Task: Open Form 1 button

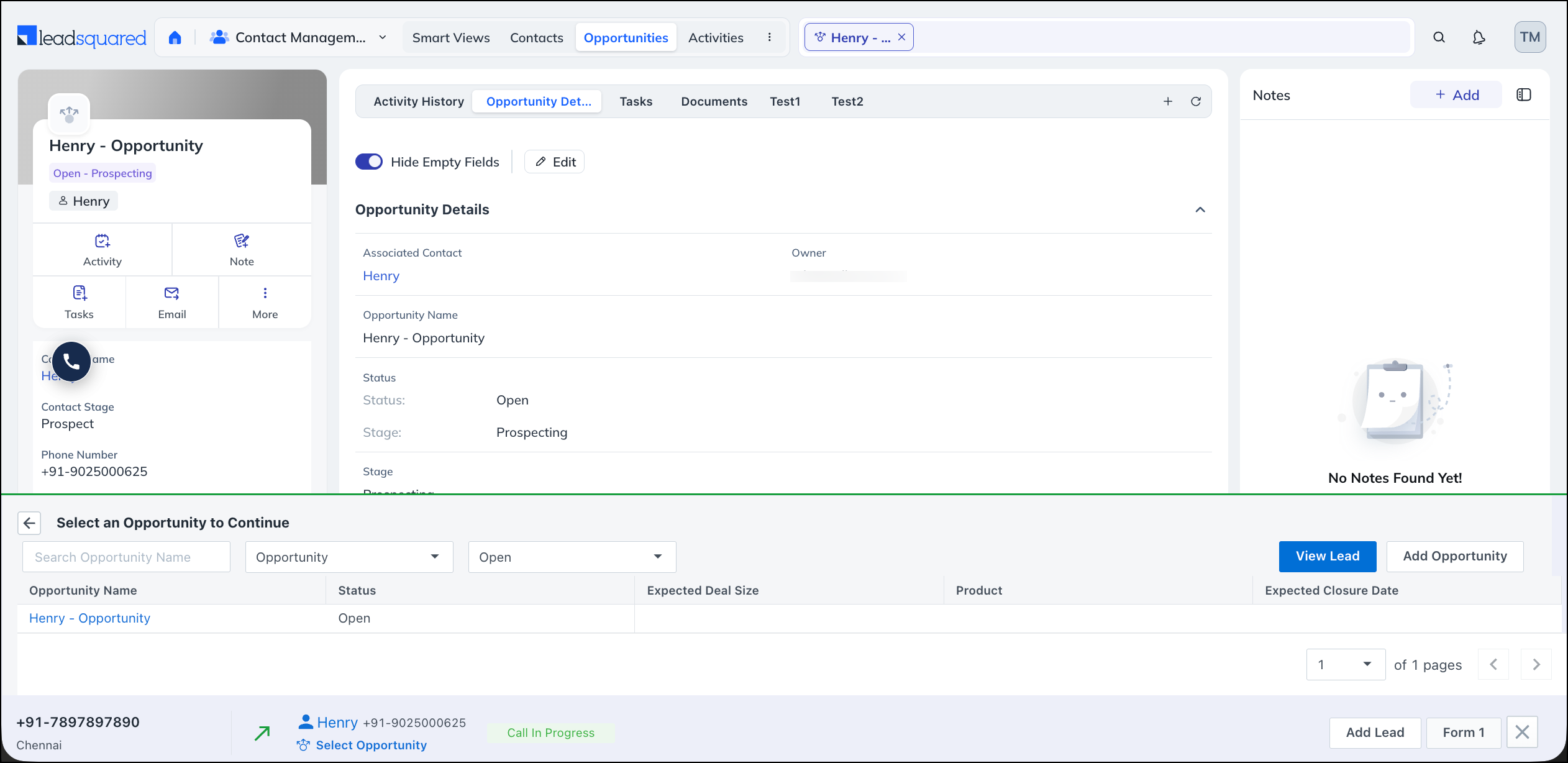Action: click(x=1464, y=733)
